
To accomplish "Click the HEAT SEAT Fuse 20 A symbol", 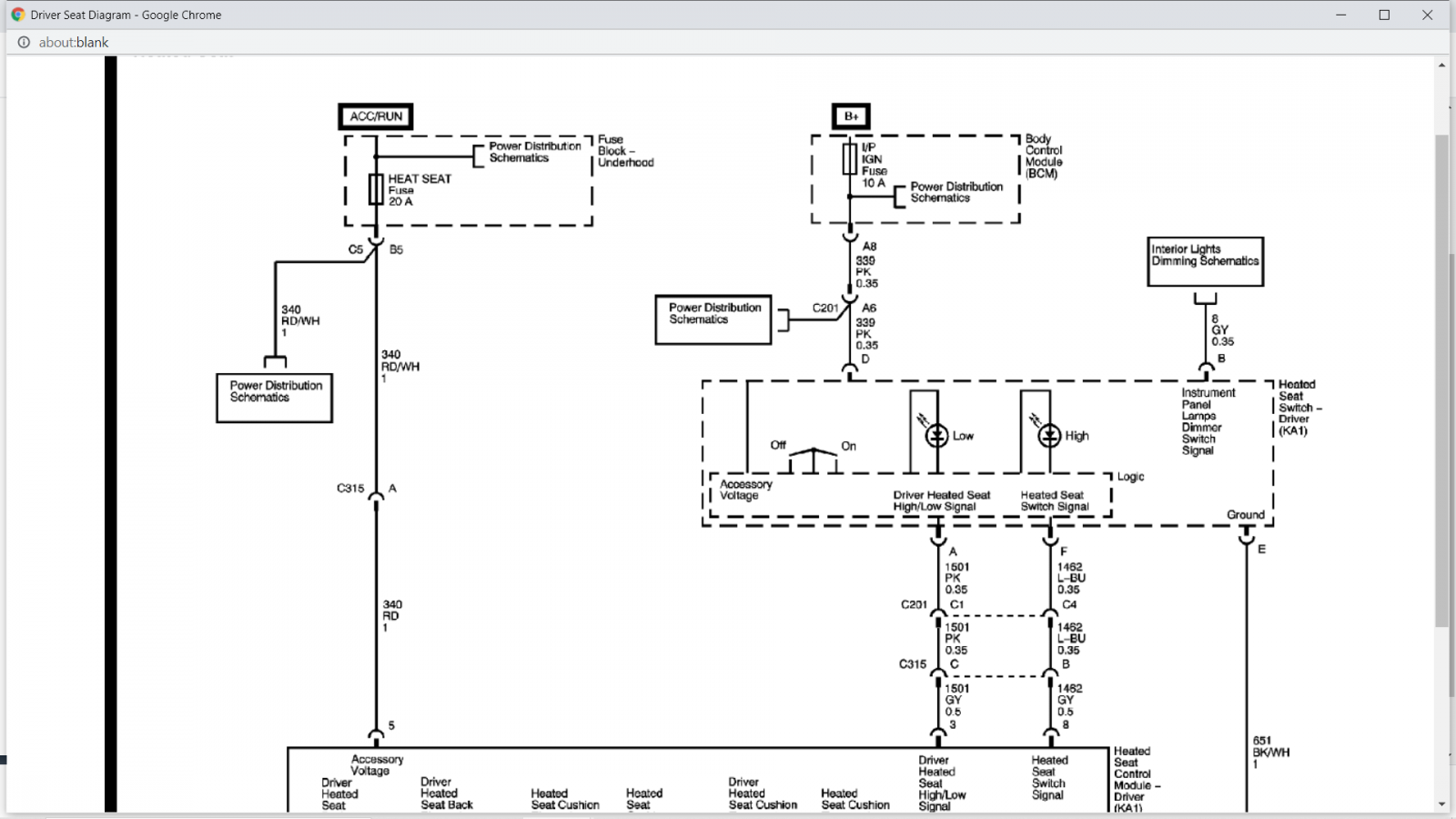I will [x=376, y=189].
